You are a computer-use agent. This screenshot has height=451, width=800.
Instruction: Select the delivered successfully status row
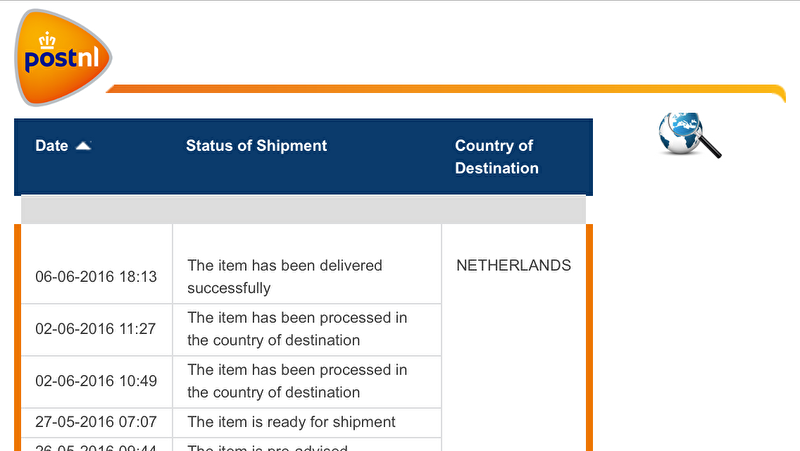coord(285,277)
